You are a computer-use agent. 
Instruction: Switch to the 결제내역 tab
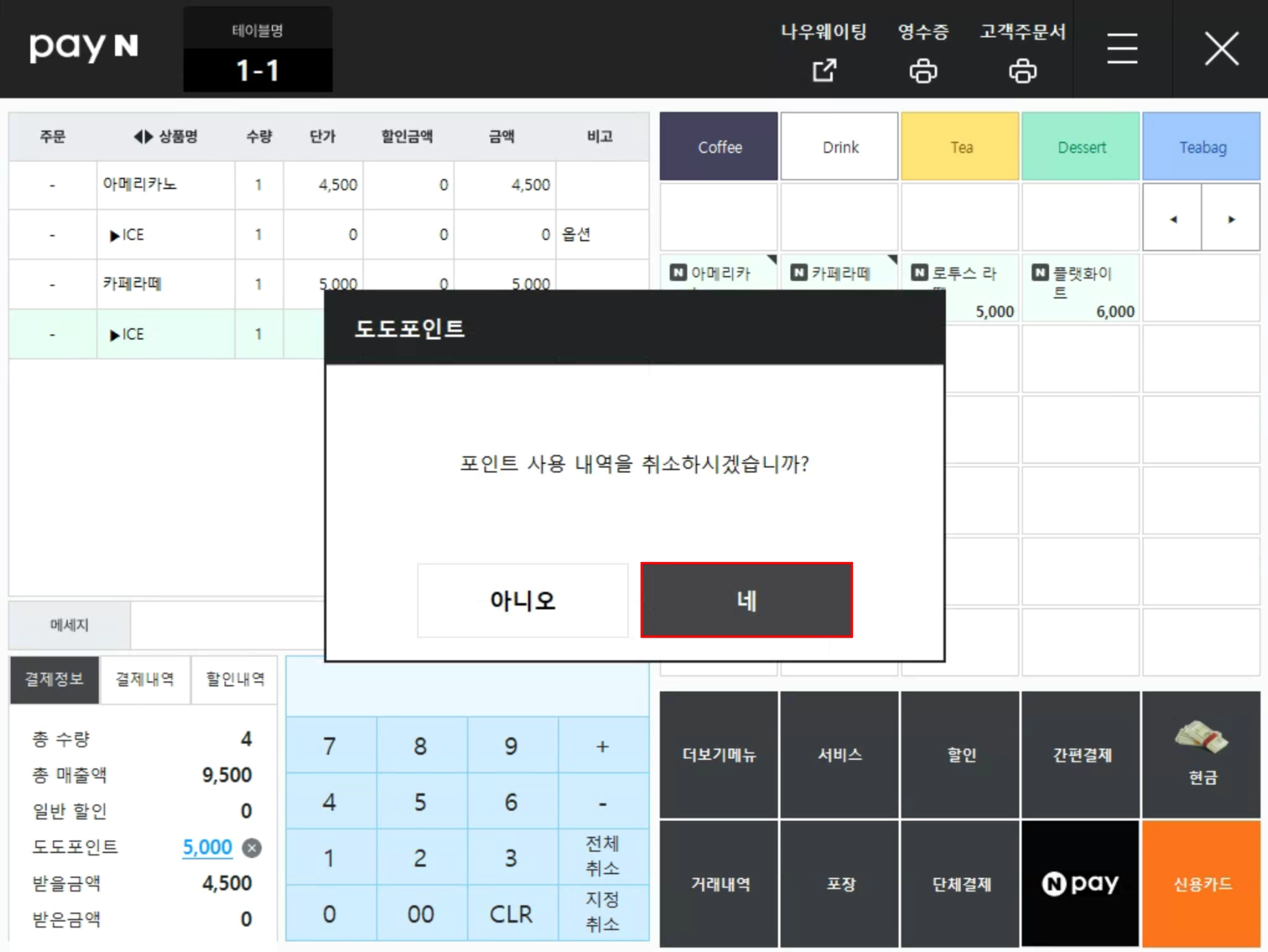[145, 679]
